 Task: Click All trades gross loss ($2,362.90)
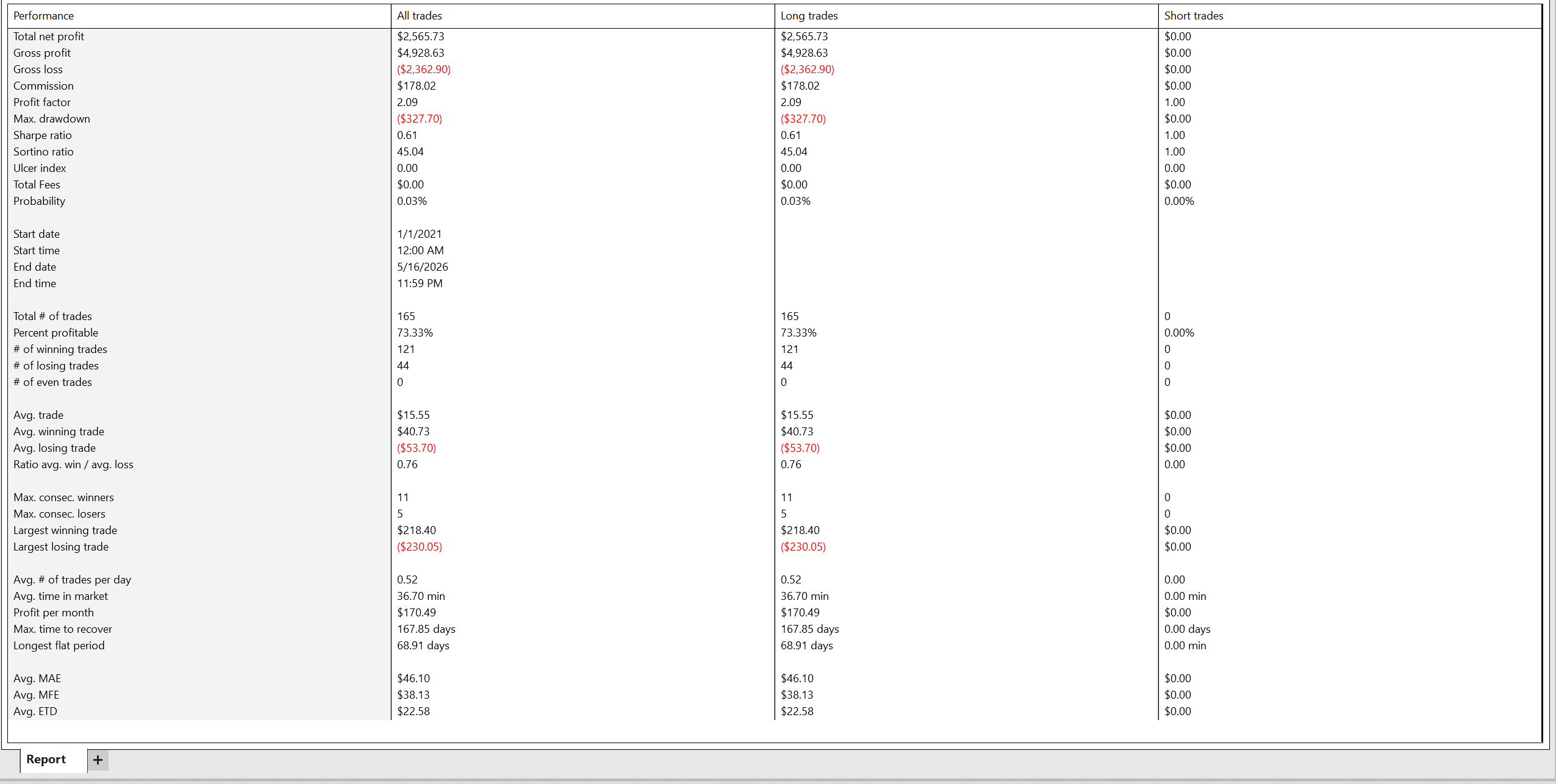[424, 69]
